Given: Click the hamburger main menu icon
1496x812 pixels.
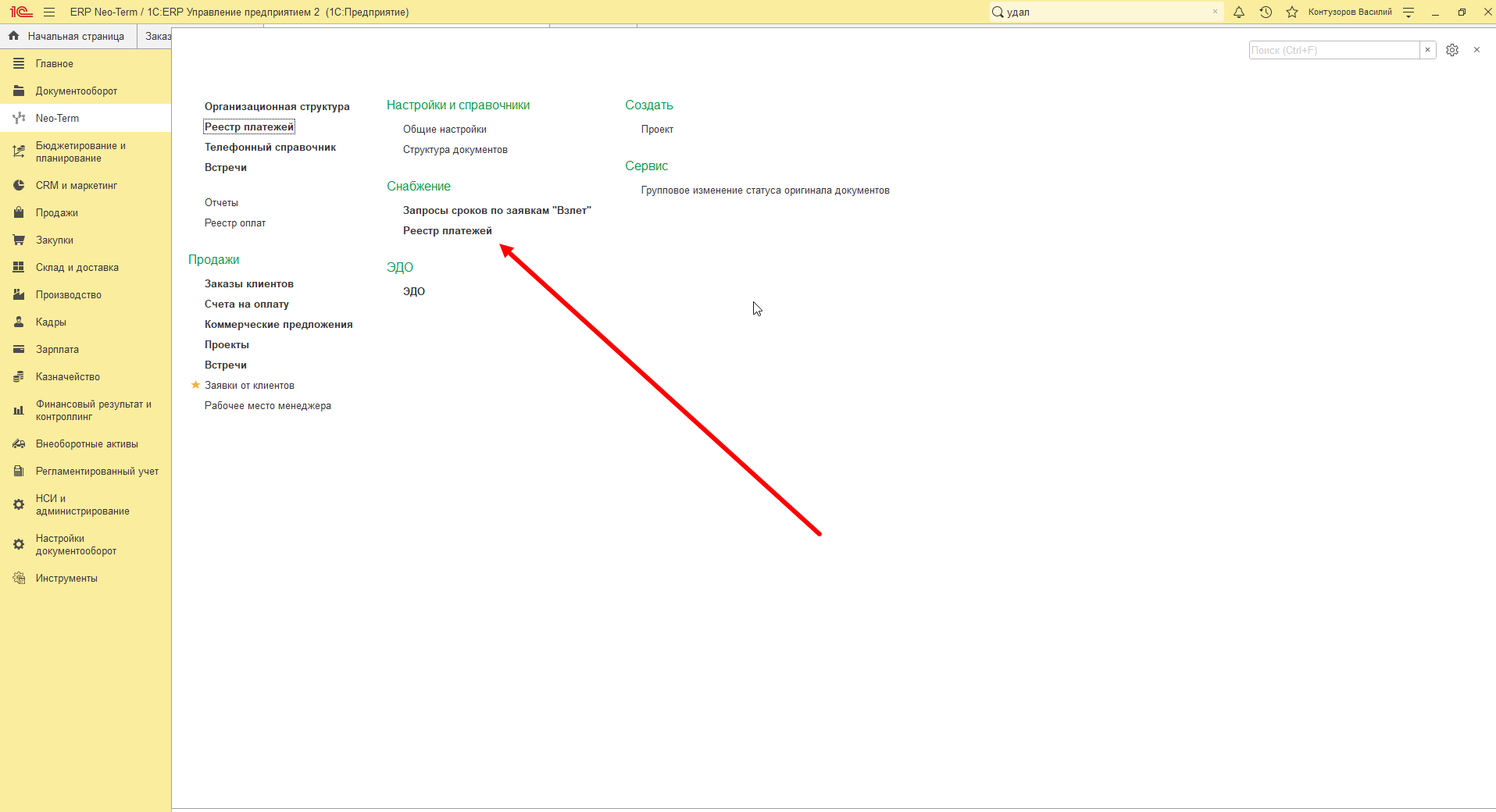Looking at the screenshot, I should (x=49, y=12).
